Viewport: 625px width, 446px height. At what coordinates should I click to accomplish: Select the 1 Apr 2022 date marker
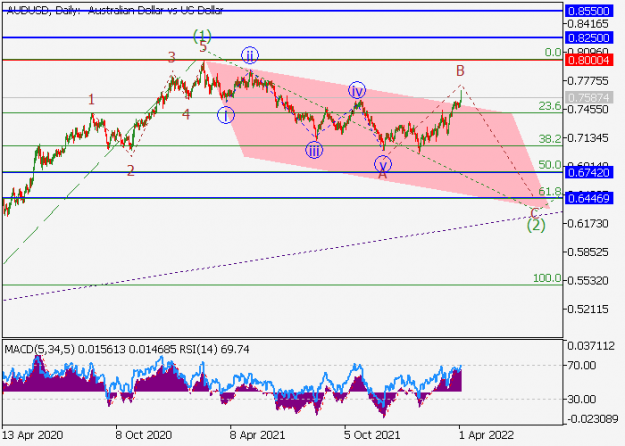tap(486, 435)
